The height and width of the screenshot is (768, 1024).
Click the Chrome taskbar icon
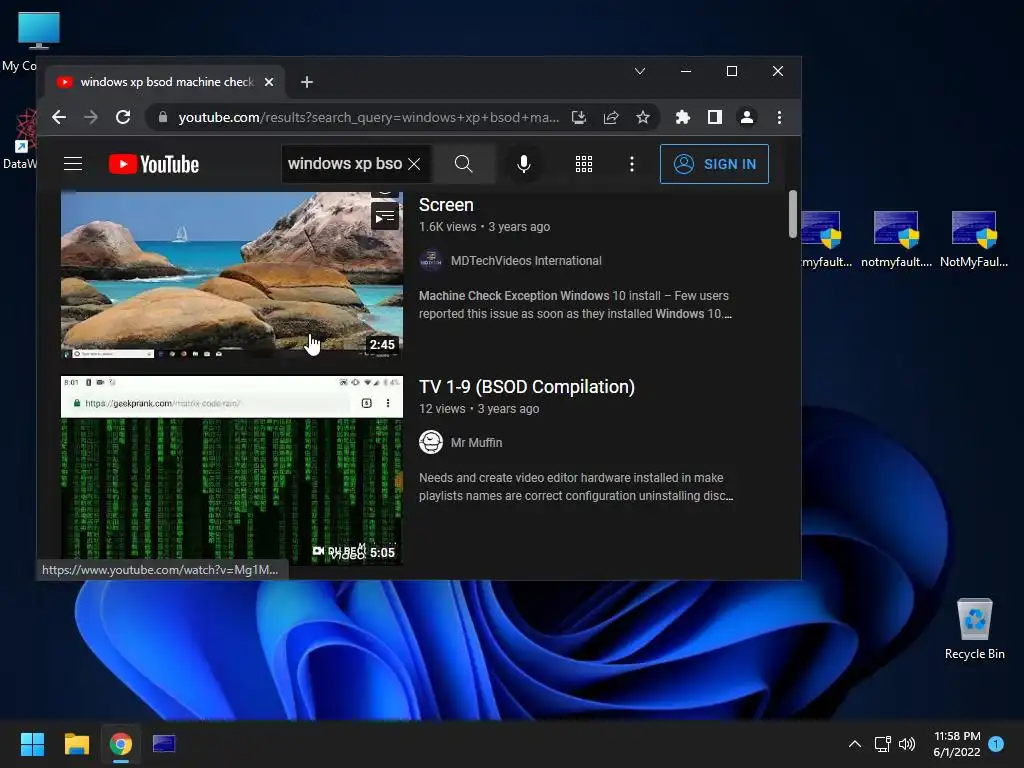click(x=121, y=744)
